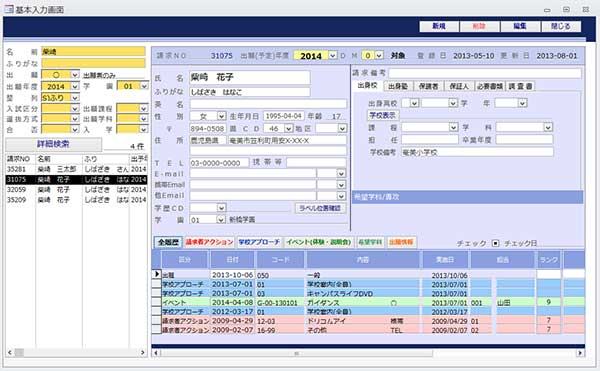
Task: Click the form icon in the title bar
Action: (9, 9)
